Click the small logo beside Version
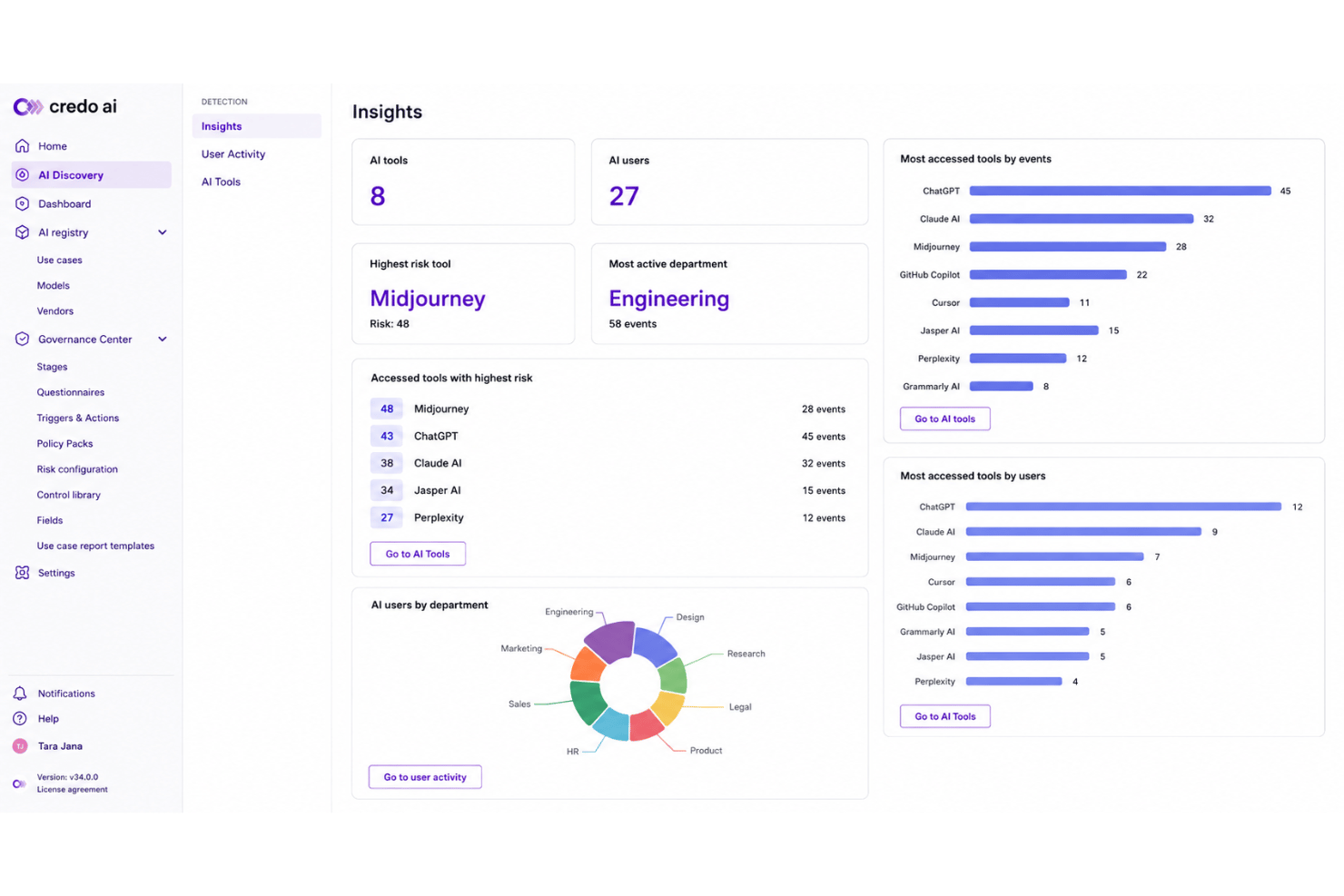Screen dimensions: 1344x896 [x=19, y=783]
